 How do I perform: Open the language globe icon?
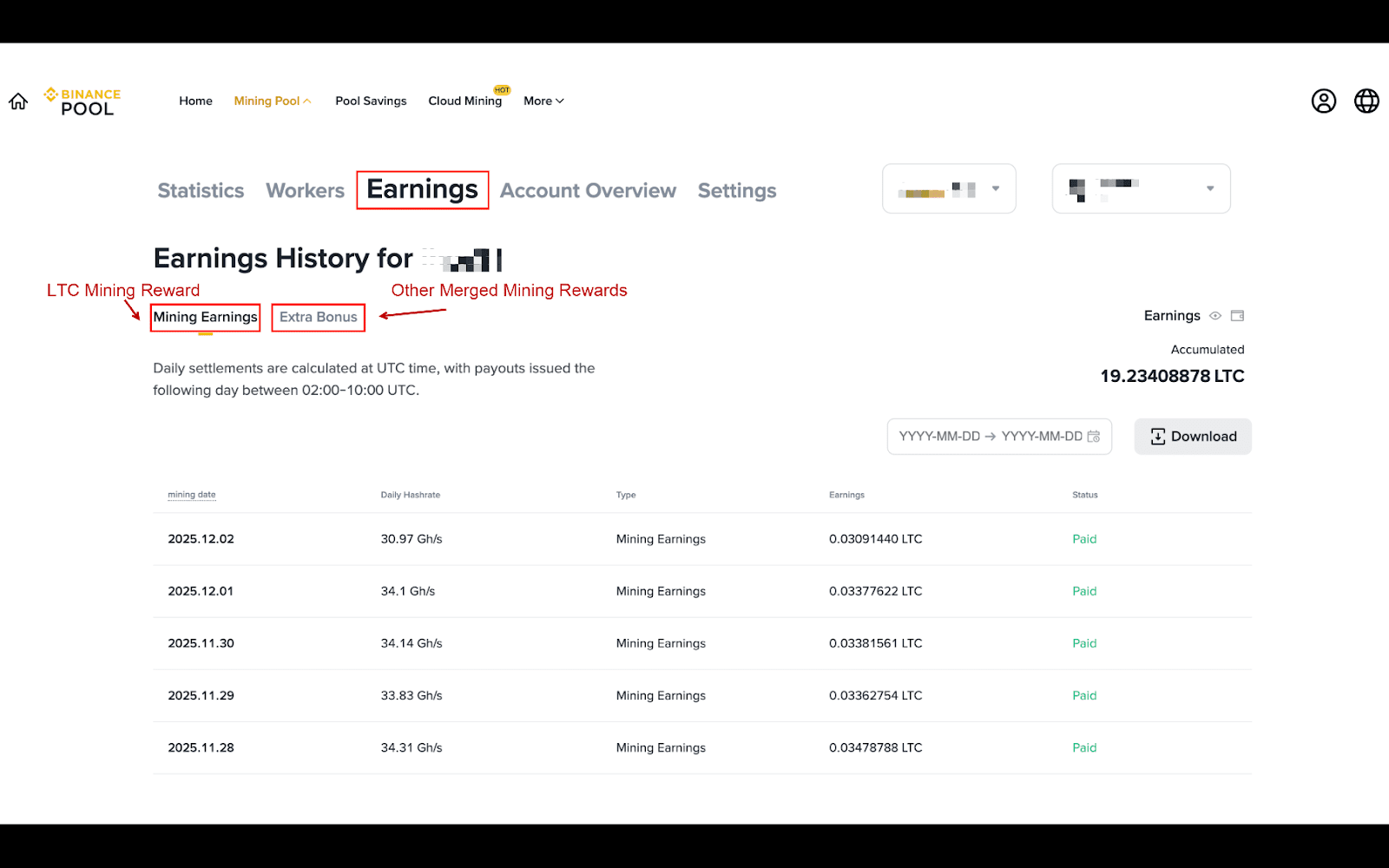pos(1366,102)
